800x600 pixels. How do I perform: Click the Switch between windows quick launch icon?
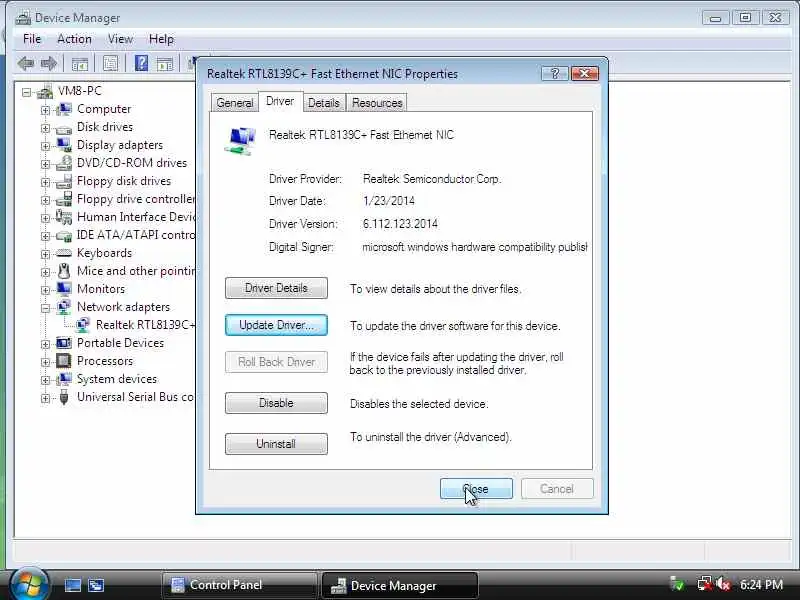click(x=95, y=585)
